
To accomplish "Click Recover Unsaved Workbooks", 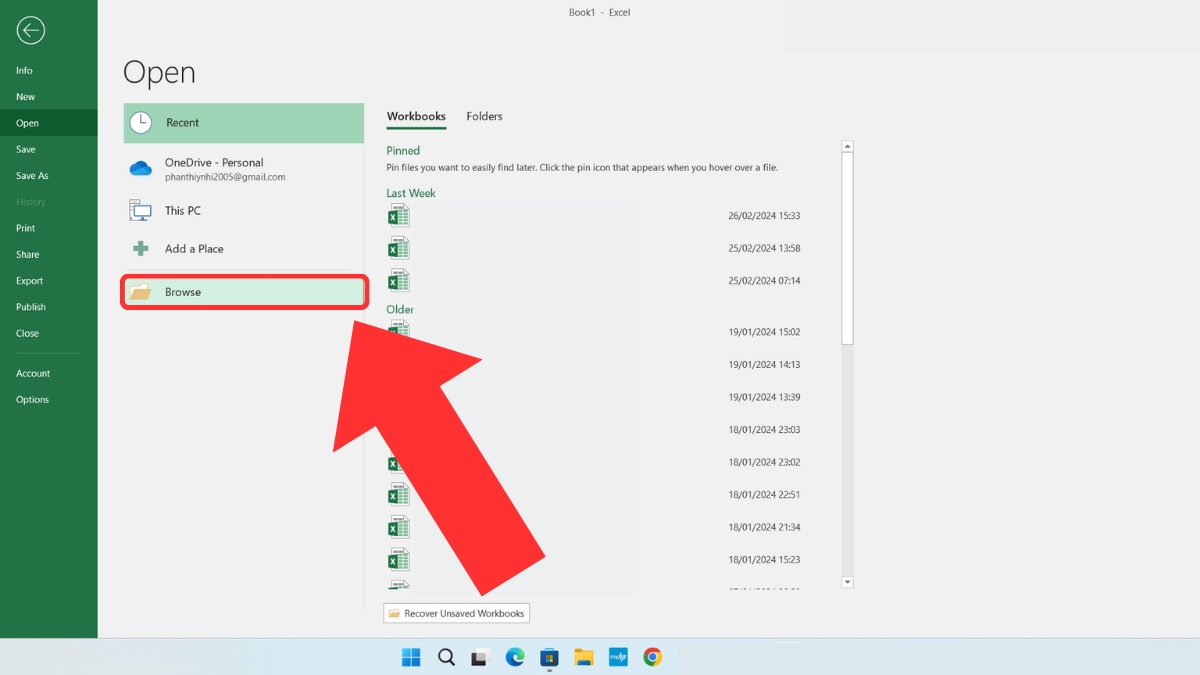I will [456, 613].
